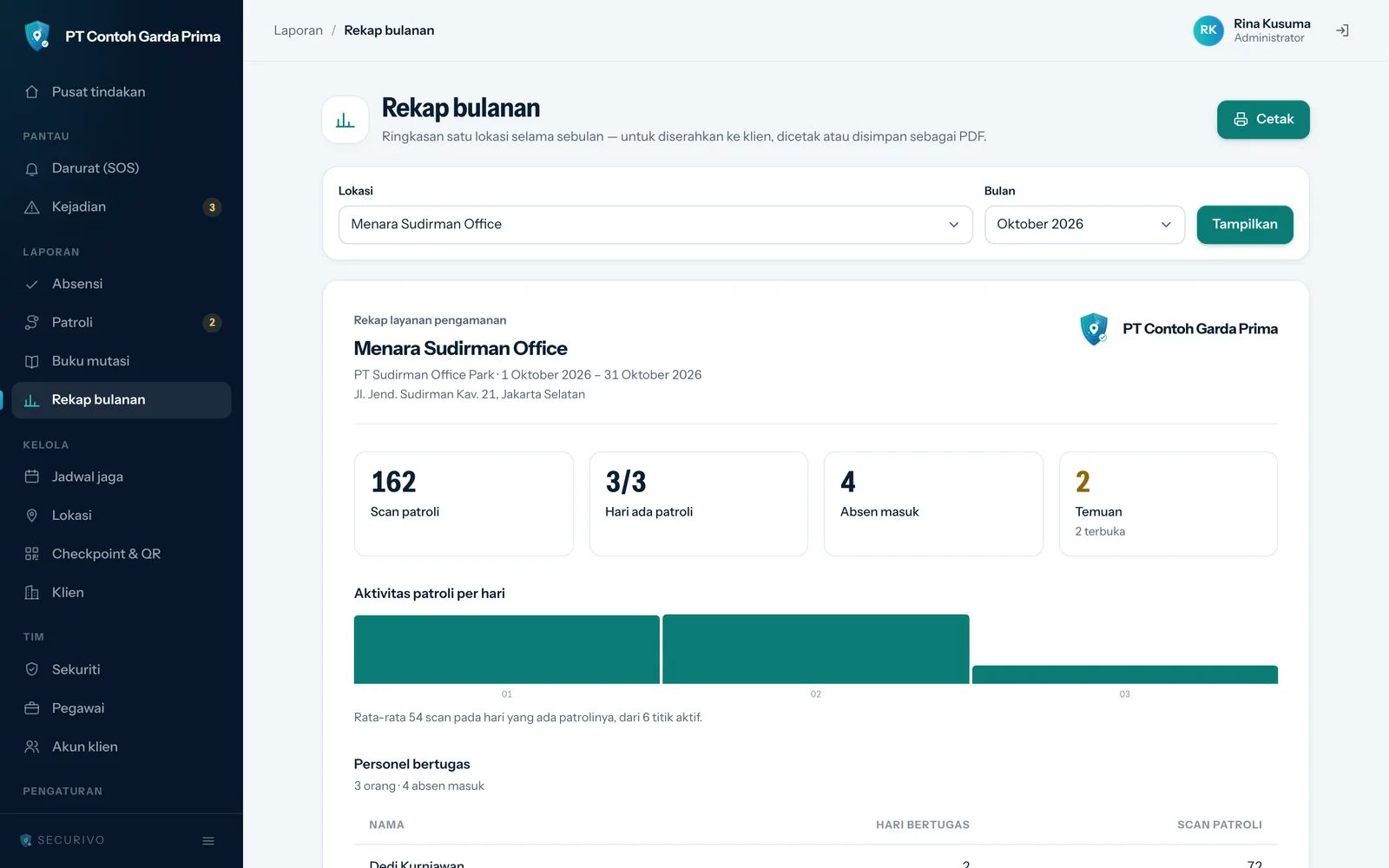Click the Temuan 2 terbuka card
The image size is (1389, 868).
coord(1168,503)
